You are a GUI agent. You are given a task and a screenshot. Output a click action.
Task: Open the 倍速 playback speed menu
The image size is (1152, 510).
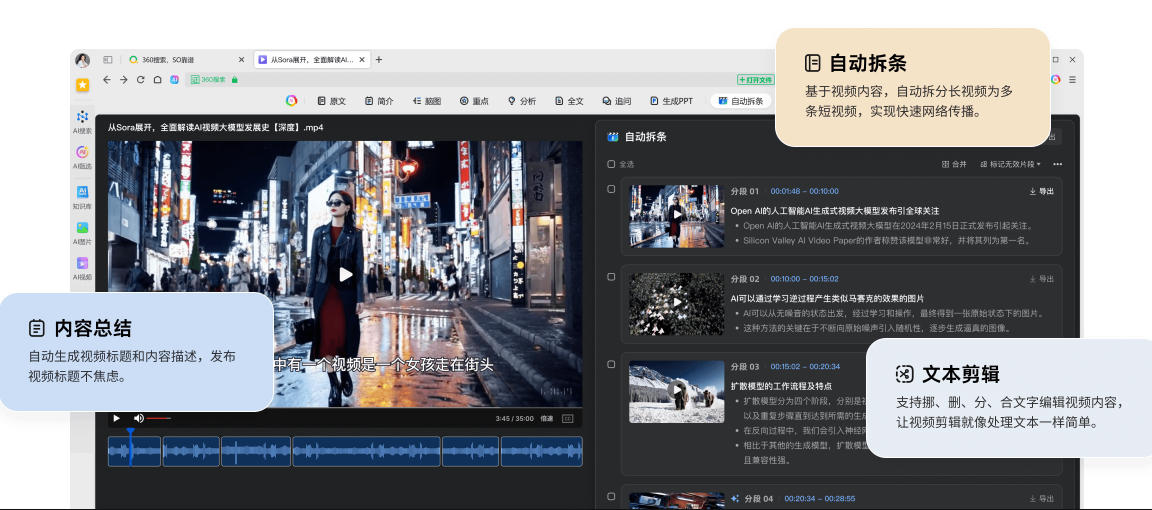coord(547,418)
